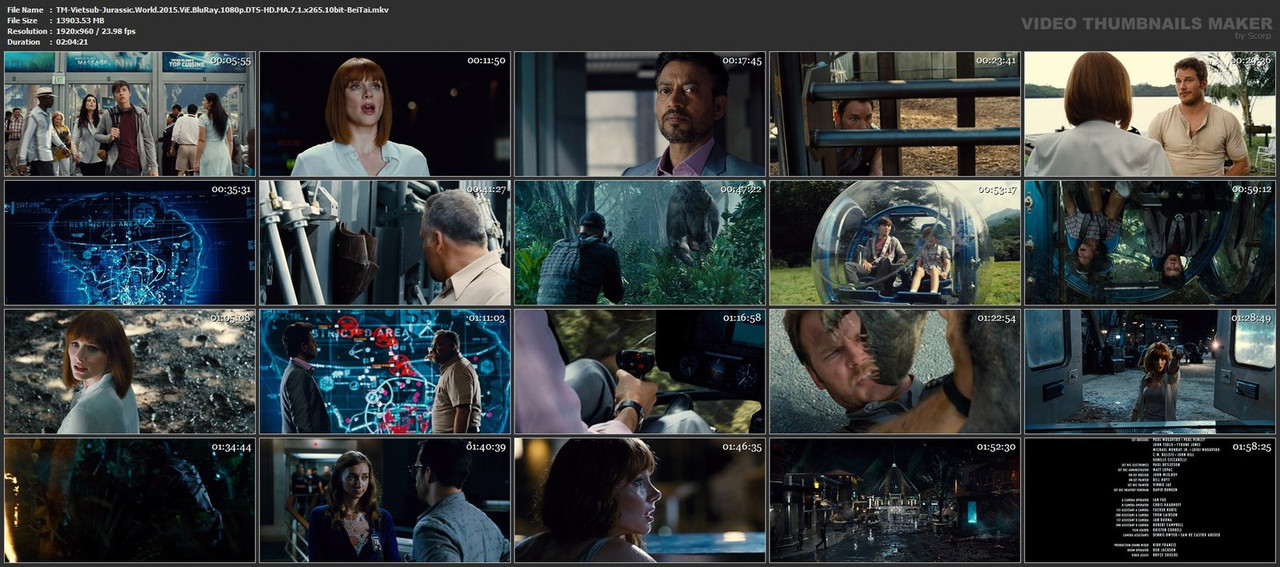Open the 01:11:03 control room map thumbnail
Image resolution: width=1280 pixels, height=567 pixels.
point(385,371)
